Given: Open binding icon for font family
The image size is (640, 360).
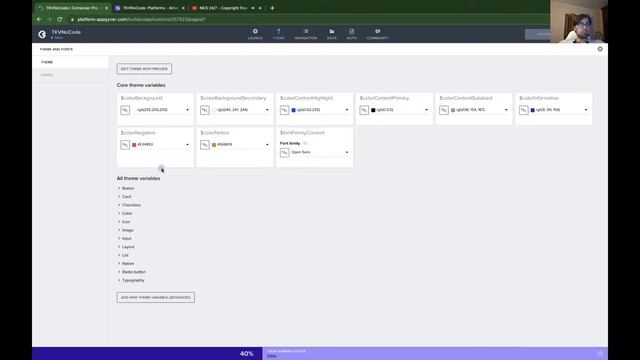Looking at the screenshot, I should click(x=284, y=152).
